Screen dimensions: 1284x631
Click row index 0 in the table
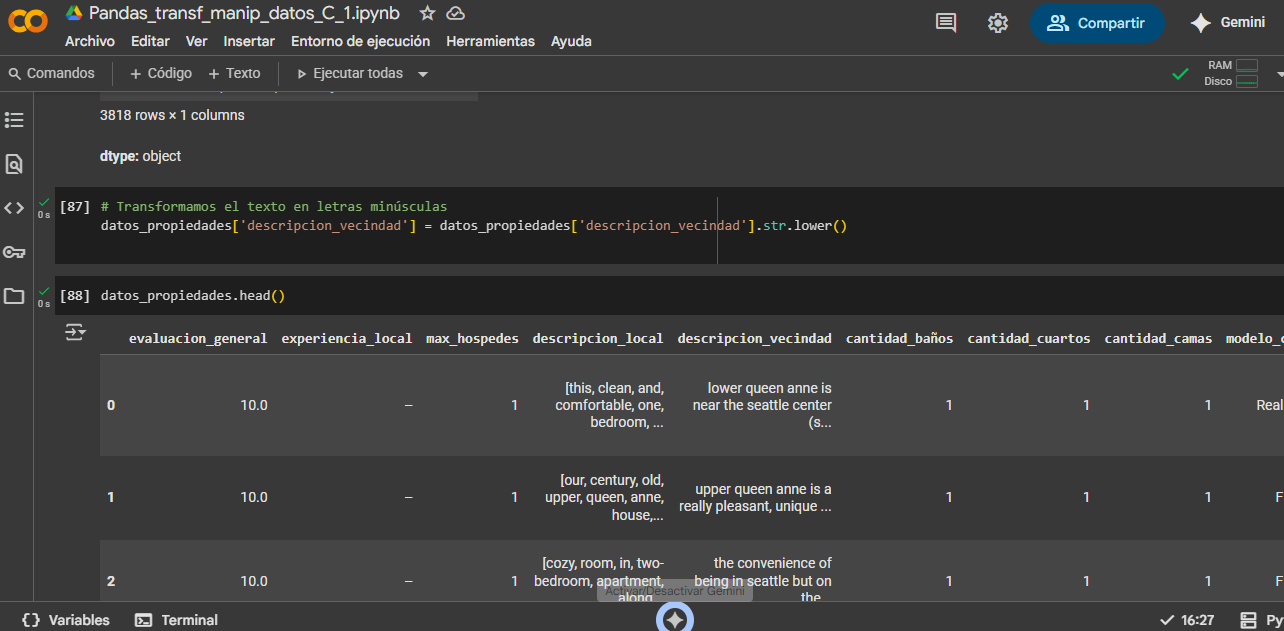click(x=111, y=405)
